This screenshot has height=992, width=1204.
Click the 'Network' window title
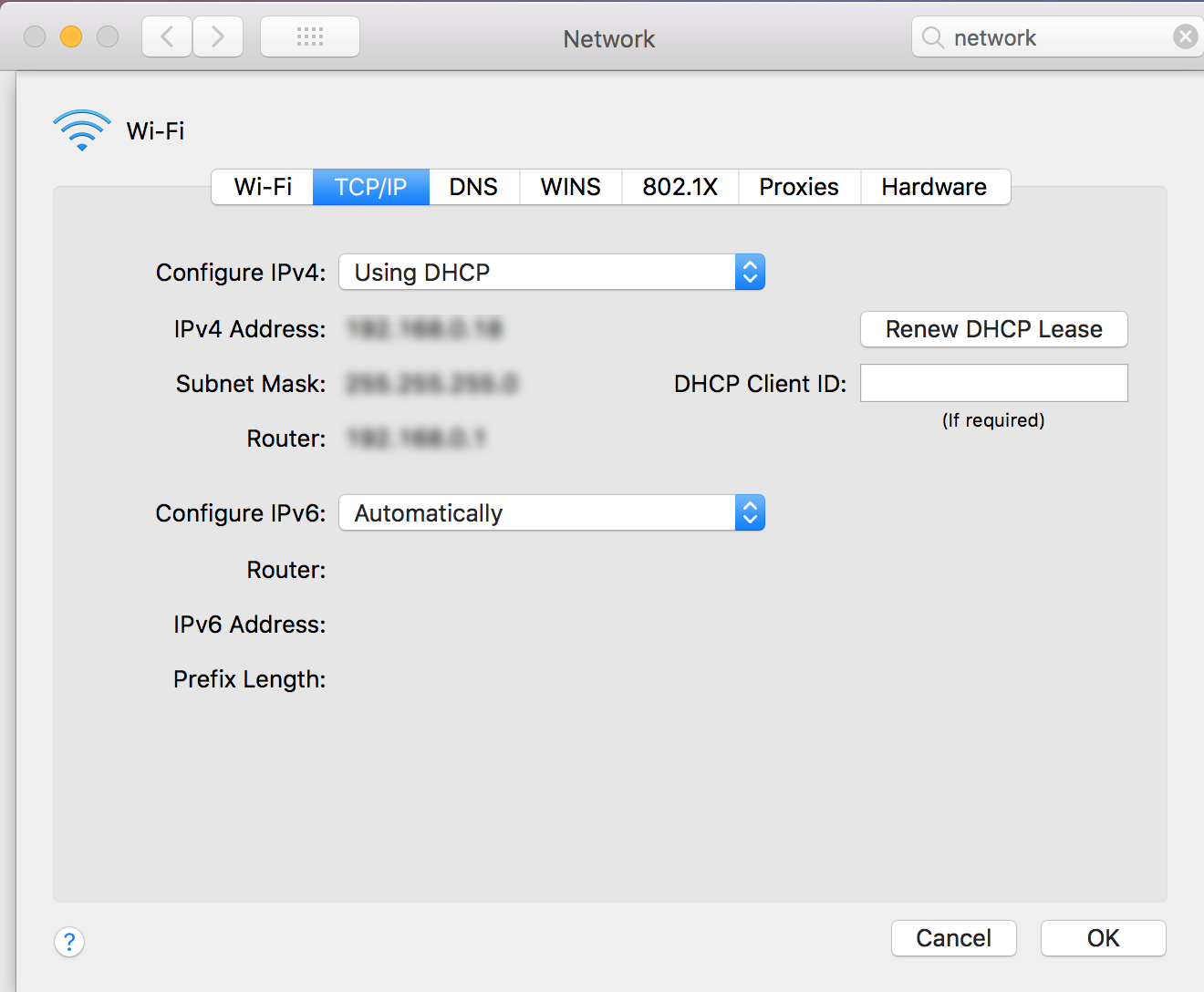pos(609,39)
